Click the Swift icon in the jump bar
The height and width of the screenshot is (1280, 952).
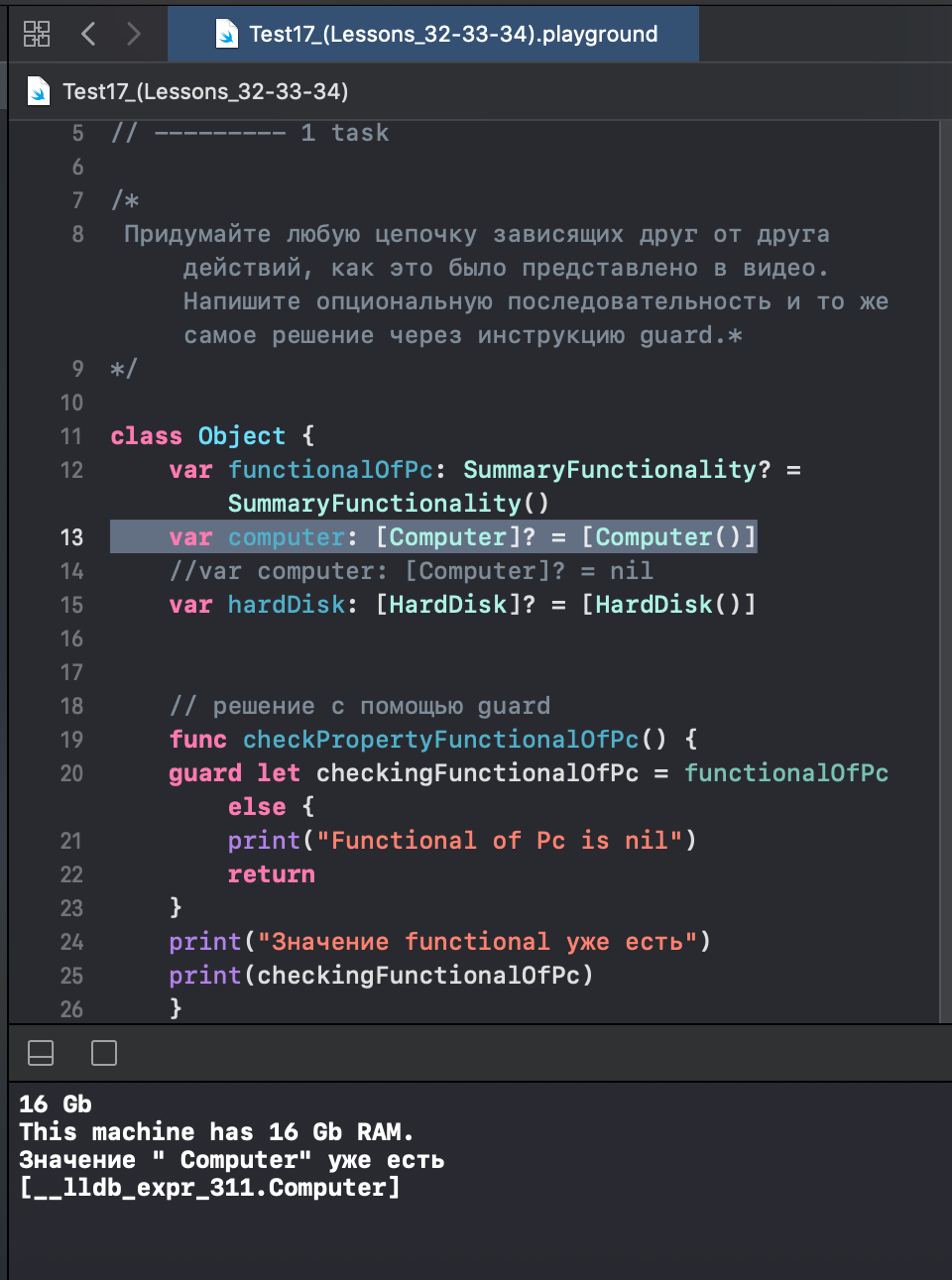[39, 92]
